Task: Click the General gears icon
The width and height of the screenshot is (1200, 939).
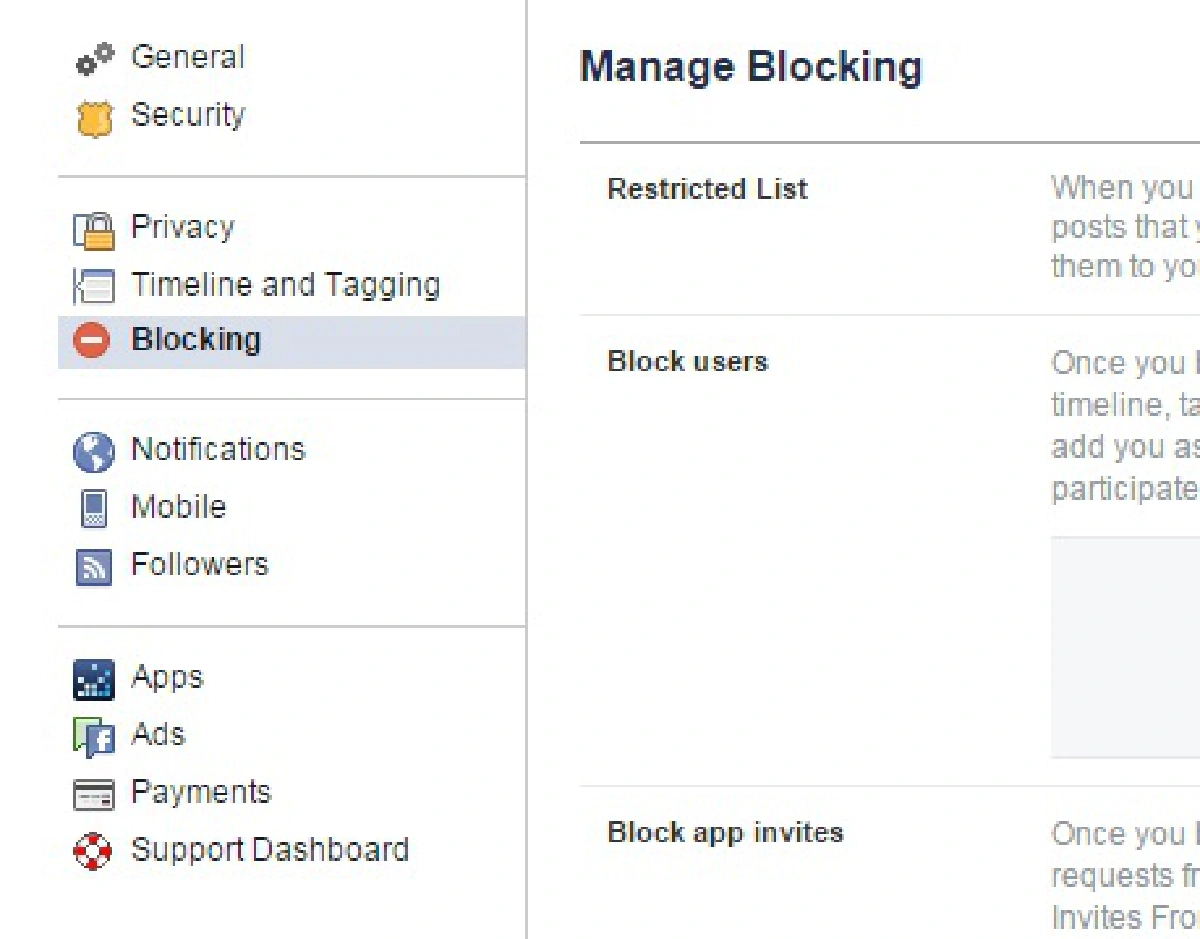Action: pos(95,60)
